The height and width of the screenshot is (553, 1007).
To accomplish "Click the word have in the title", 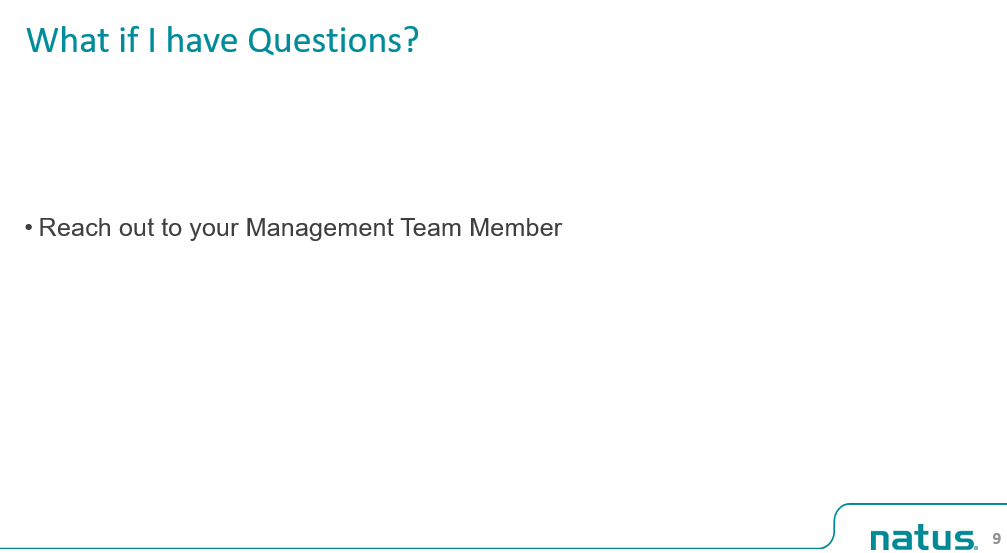I will (x=203, y=40).
